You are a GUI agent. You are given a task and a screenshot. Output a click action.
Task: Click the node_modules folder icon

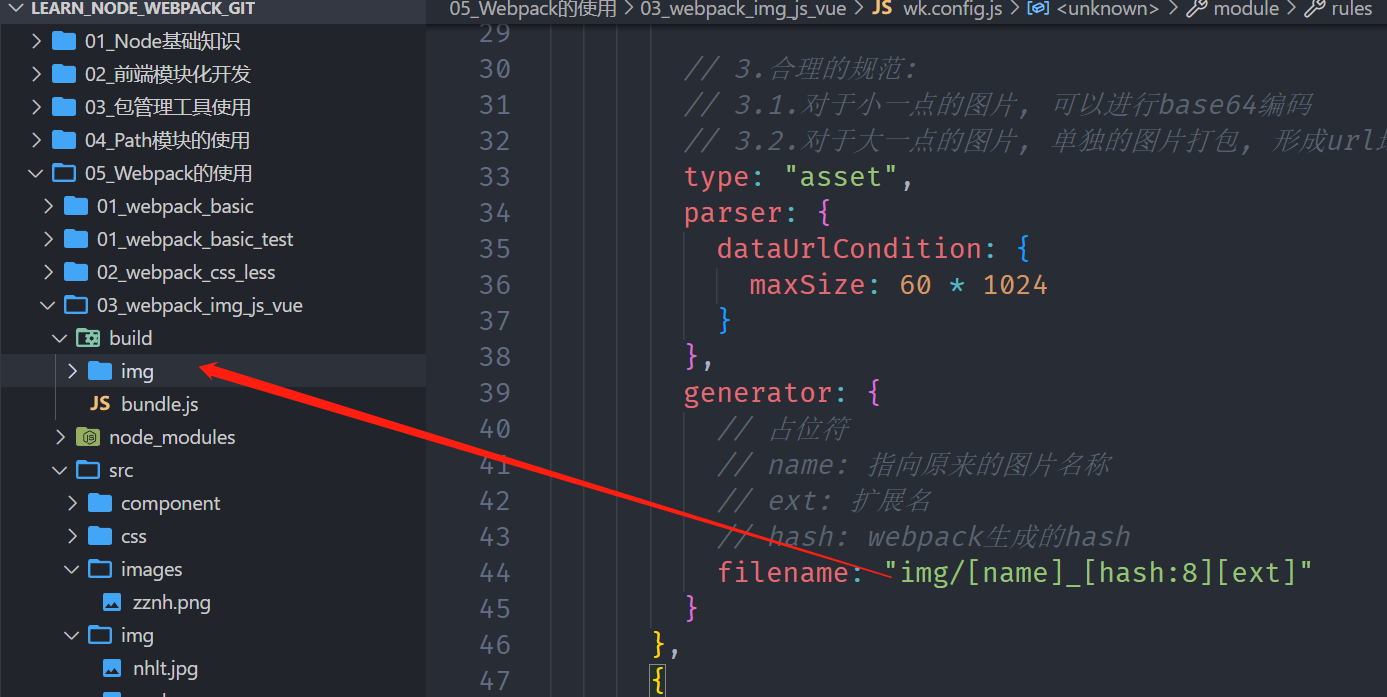[88, 437]
